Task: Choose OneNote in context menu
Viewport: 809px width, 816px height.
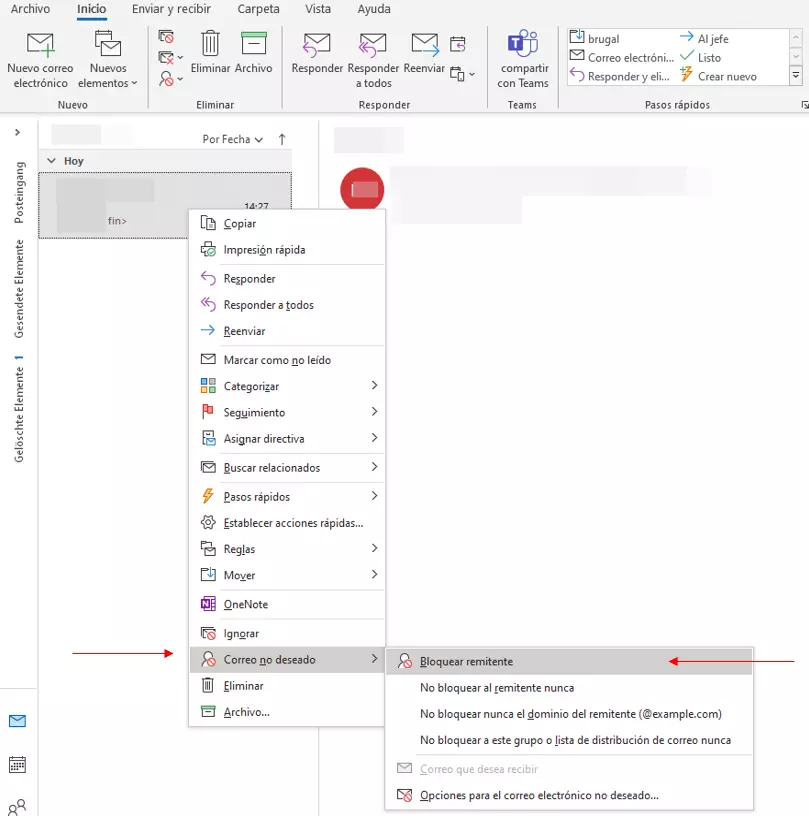Action: point(287,604)
